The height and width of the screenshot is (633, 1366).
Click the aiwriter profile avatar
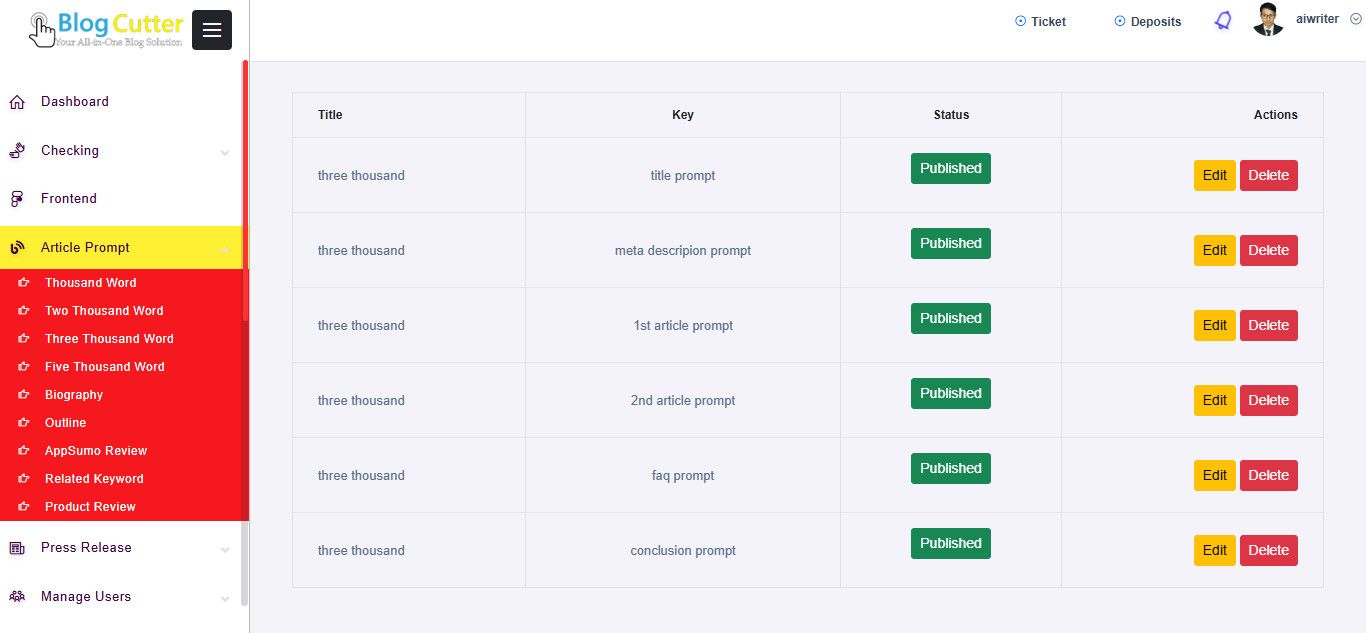click(x=1268, y=20)
